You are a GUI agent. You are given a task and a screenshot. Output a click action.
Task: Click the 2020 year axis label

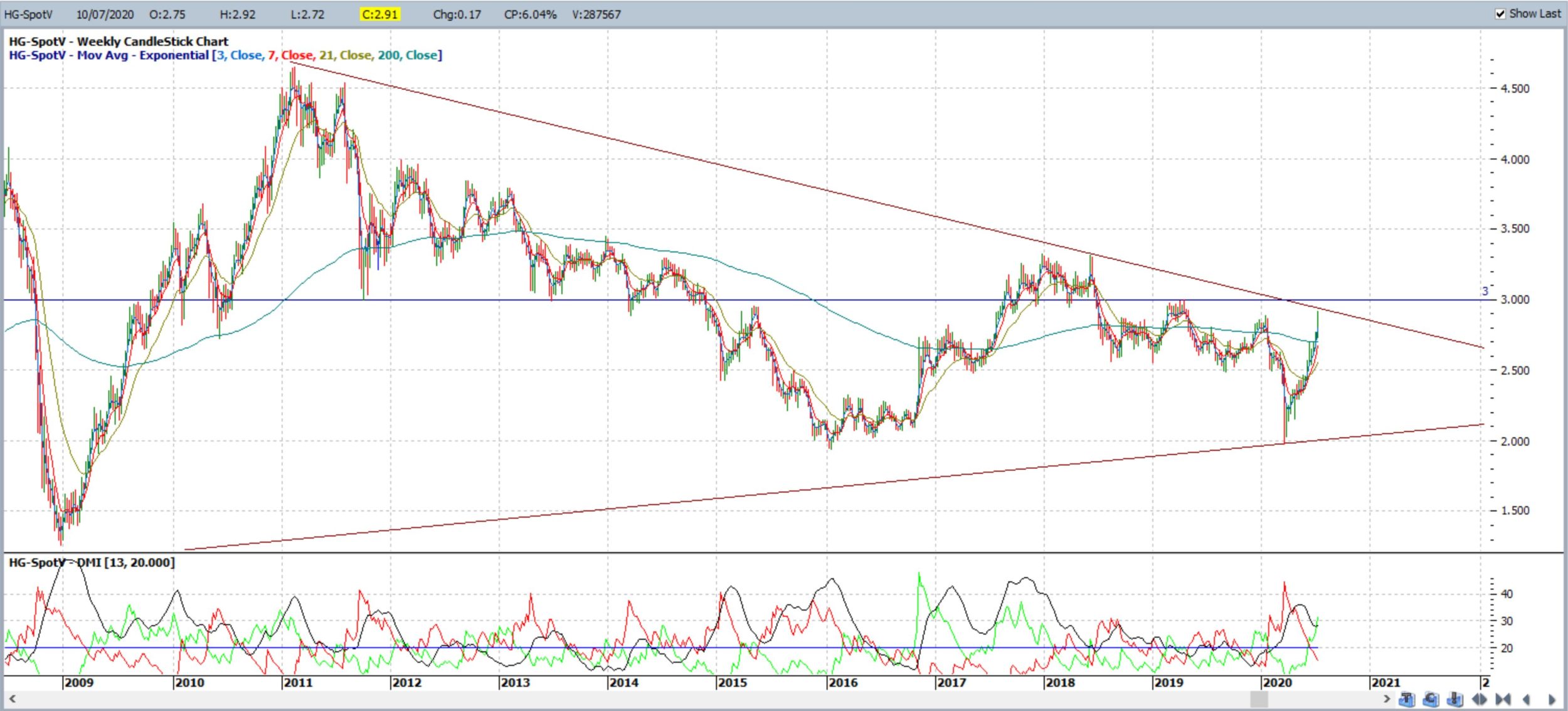[1277, 682]
